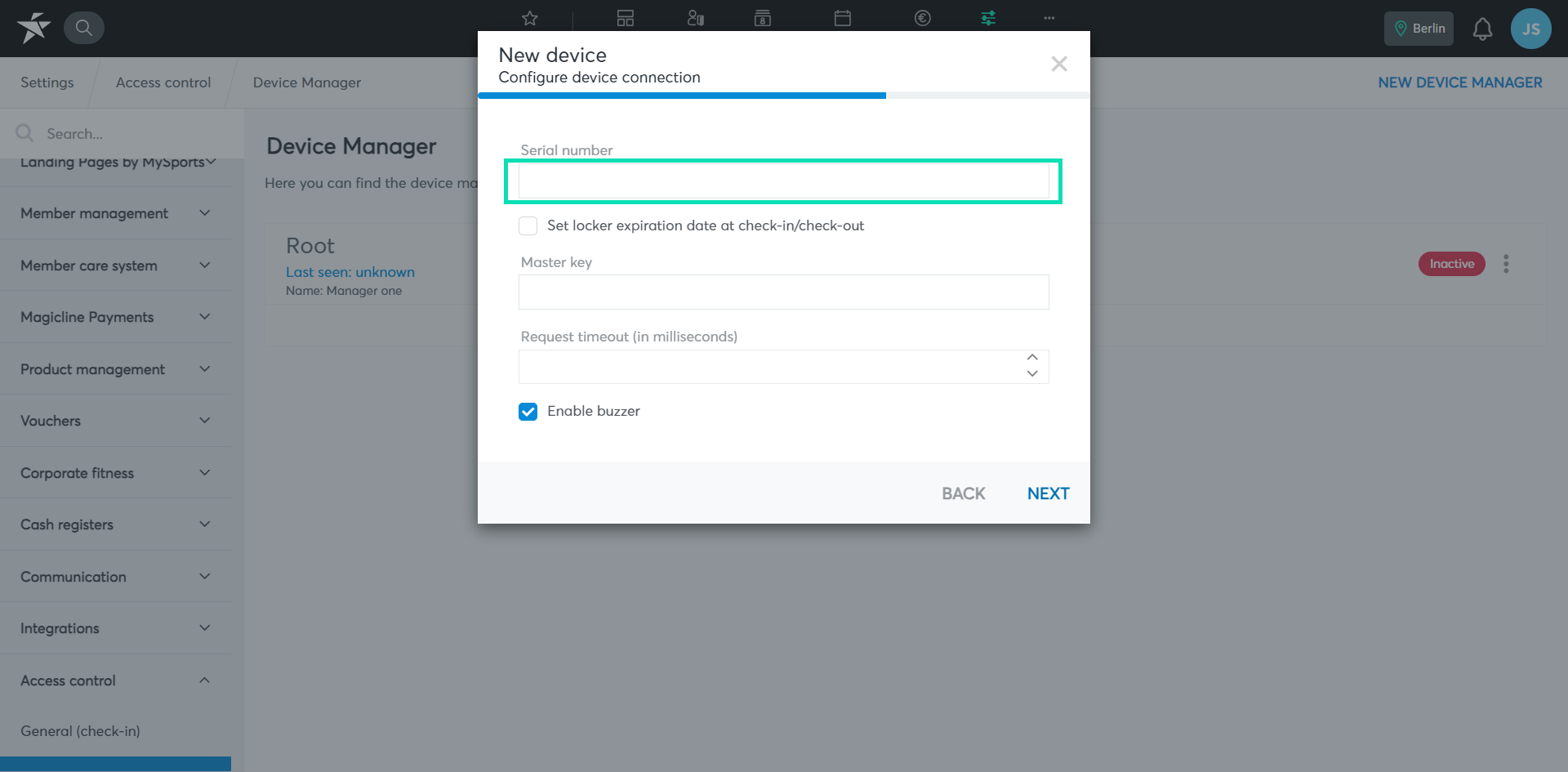Image resolution: width=1568 pixels, height=772 pixels.
Task: Focus the Master key field
Action: pos(784,292)
